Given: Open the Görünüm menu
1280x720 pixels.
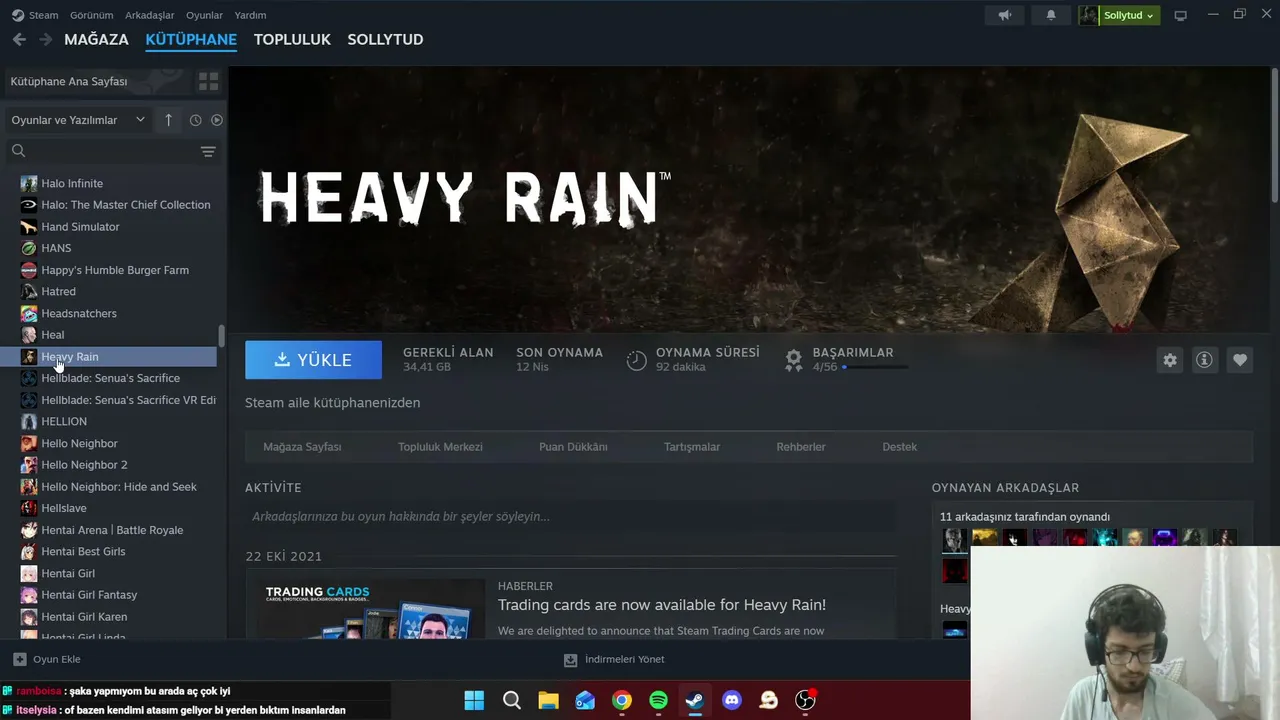Looking at the screenshot, I should [91, 15].
